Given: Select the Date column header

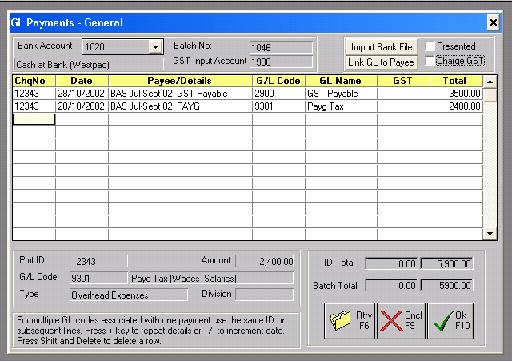Looking at the screenshot, I should point(82,81).
